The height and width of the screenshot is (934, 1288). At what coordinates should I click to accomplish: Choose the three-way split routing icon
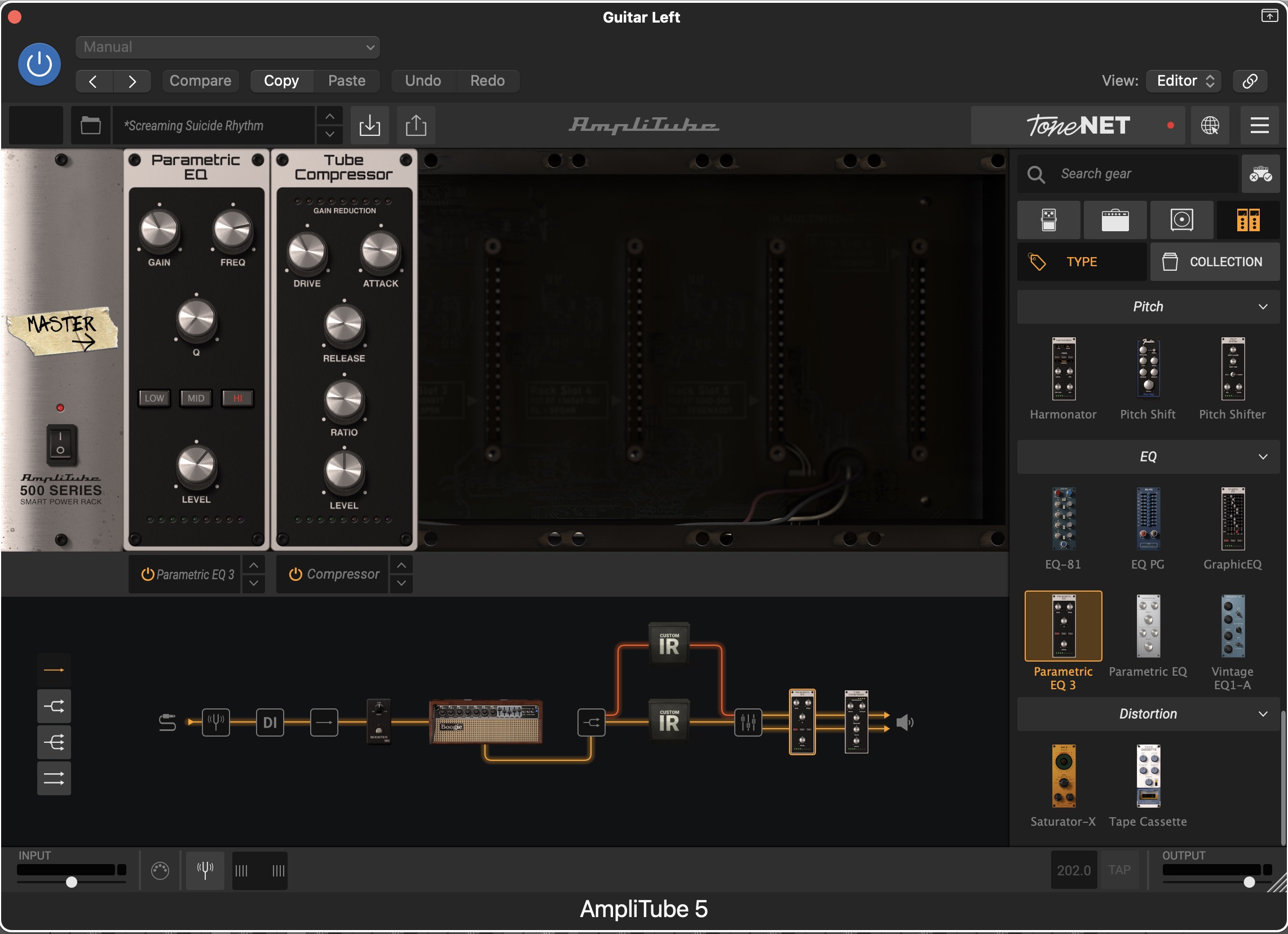point(55,743)
